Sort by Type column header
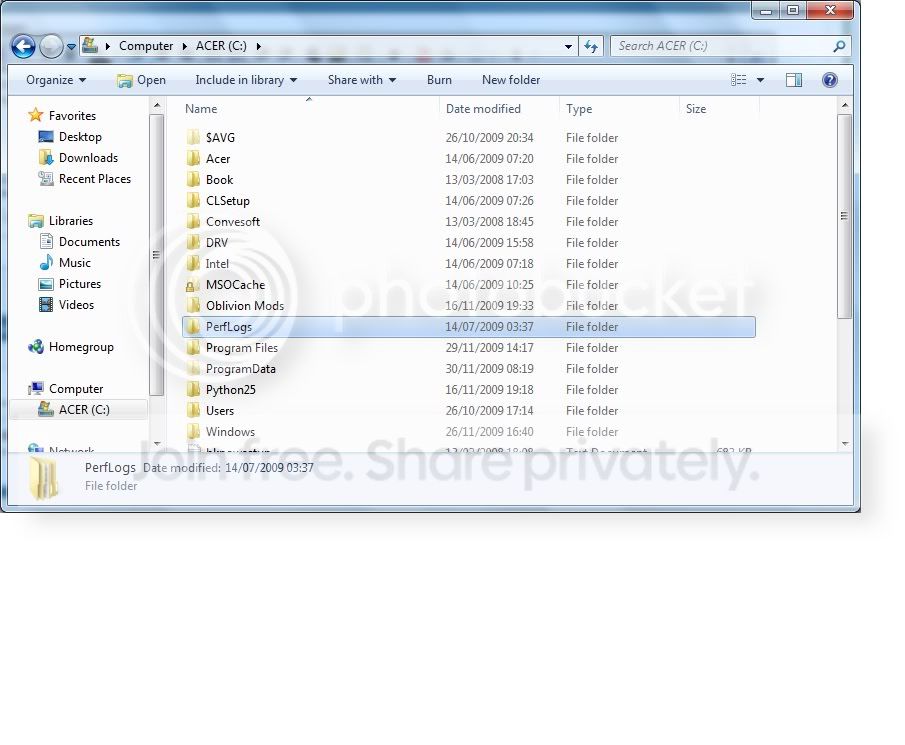905x745 pixels. coord(579,109)
